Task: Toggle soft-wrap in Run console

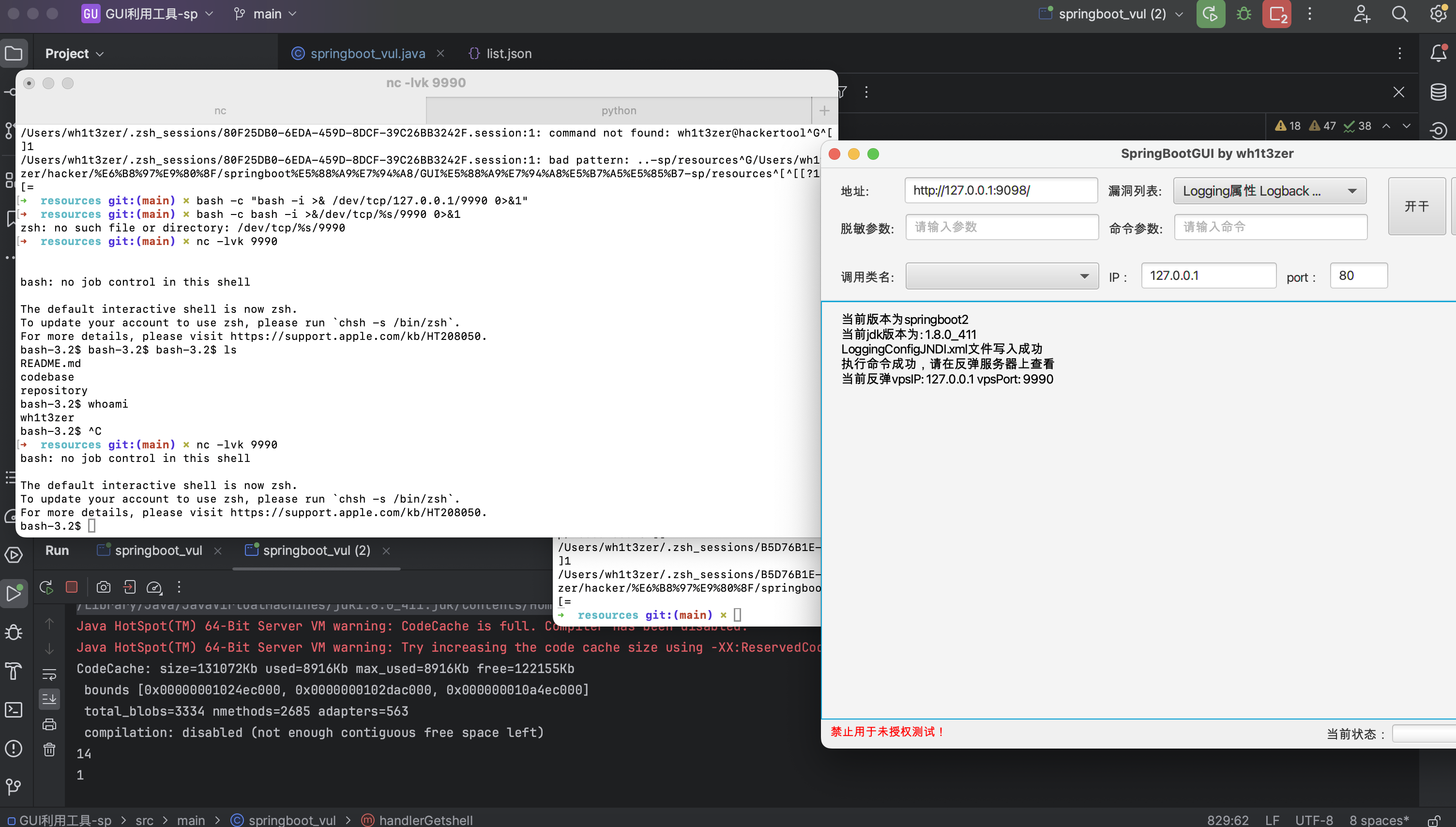Action: click(x=49, y=674)
